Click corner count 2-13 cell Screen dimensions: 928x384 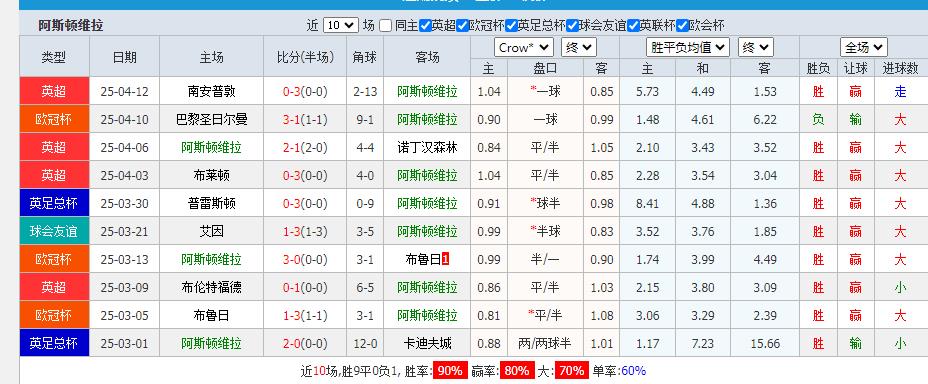coord(365,92)
